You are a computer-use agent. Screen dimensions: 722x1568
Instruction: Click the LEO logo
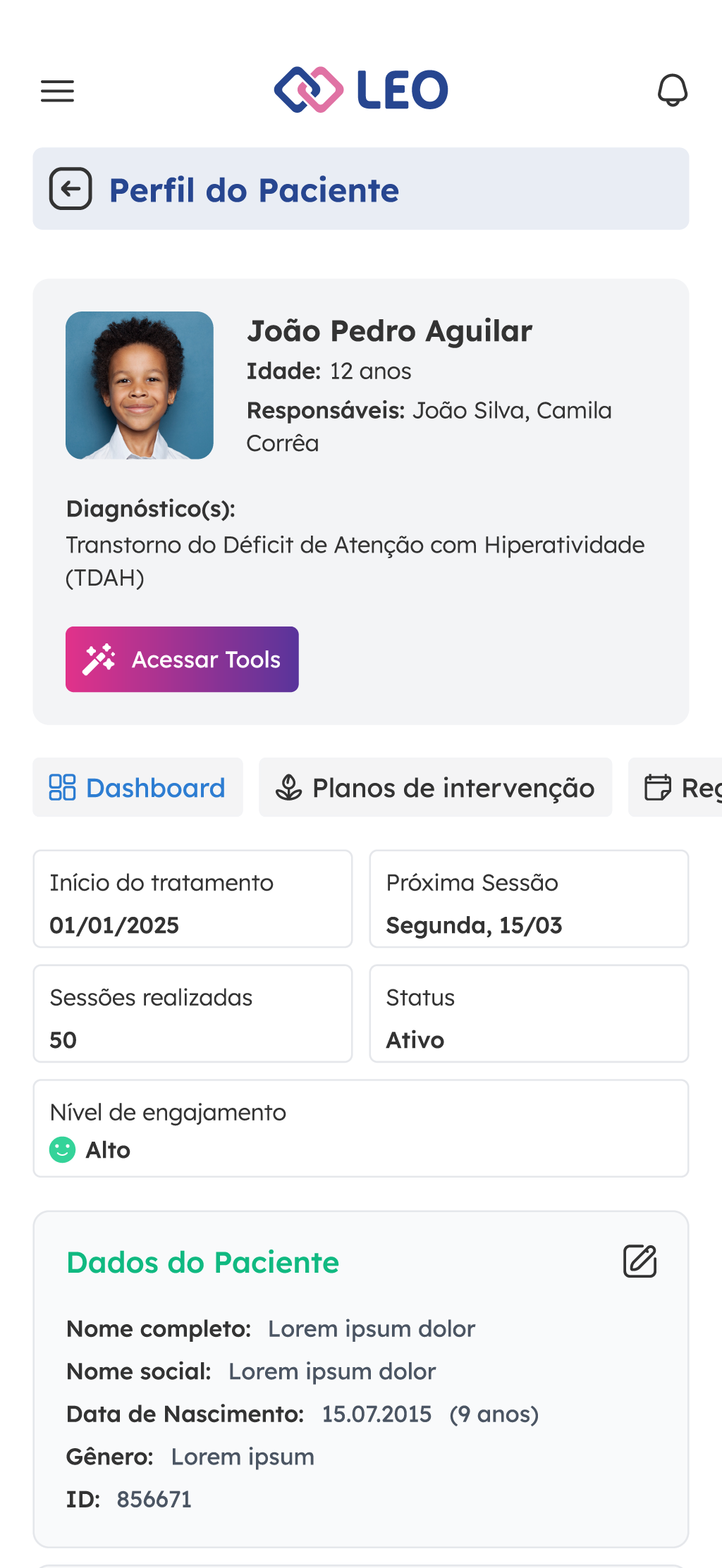click(x=361, y=90)
